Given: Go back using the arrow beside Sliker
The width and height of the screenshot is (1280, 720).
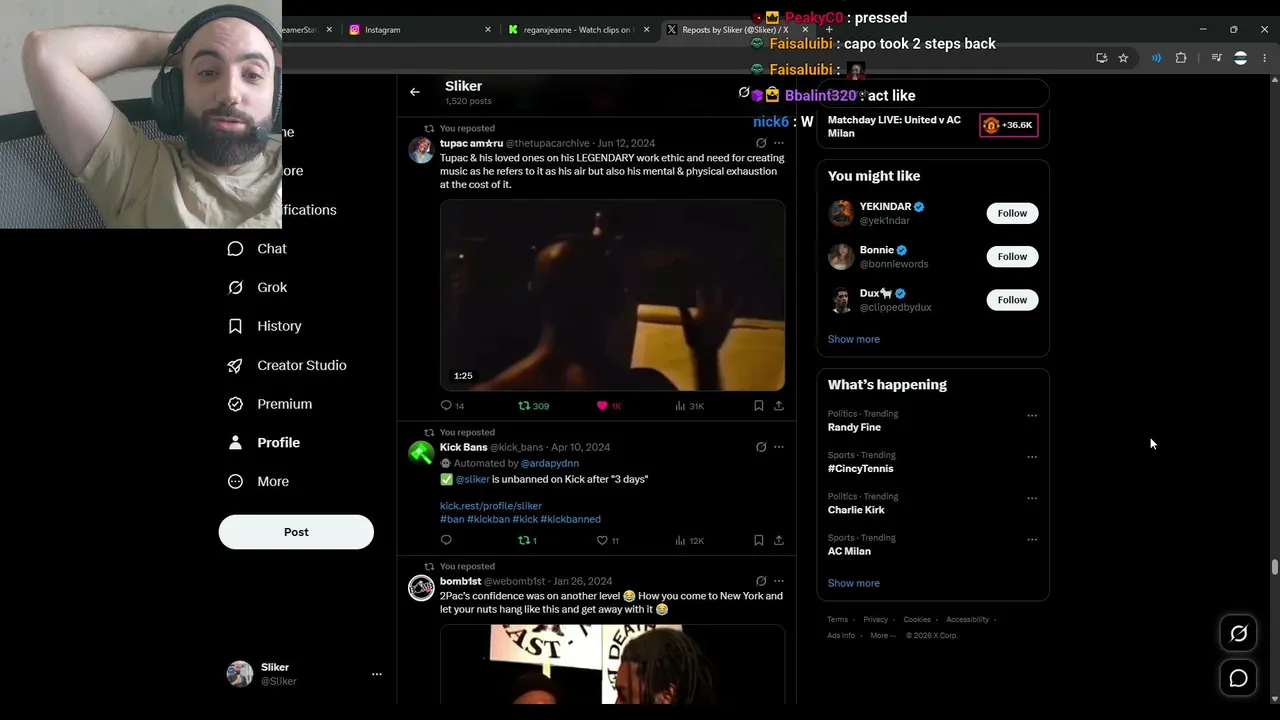Looking at the screenshot, I should click(x=415, y=92).
